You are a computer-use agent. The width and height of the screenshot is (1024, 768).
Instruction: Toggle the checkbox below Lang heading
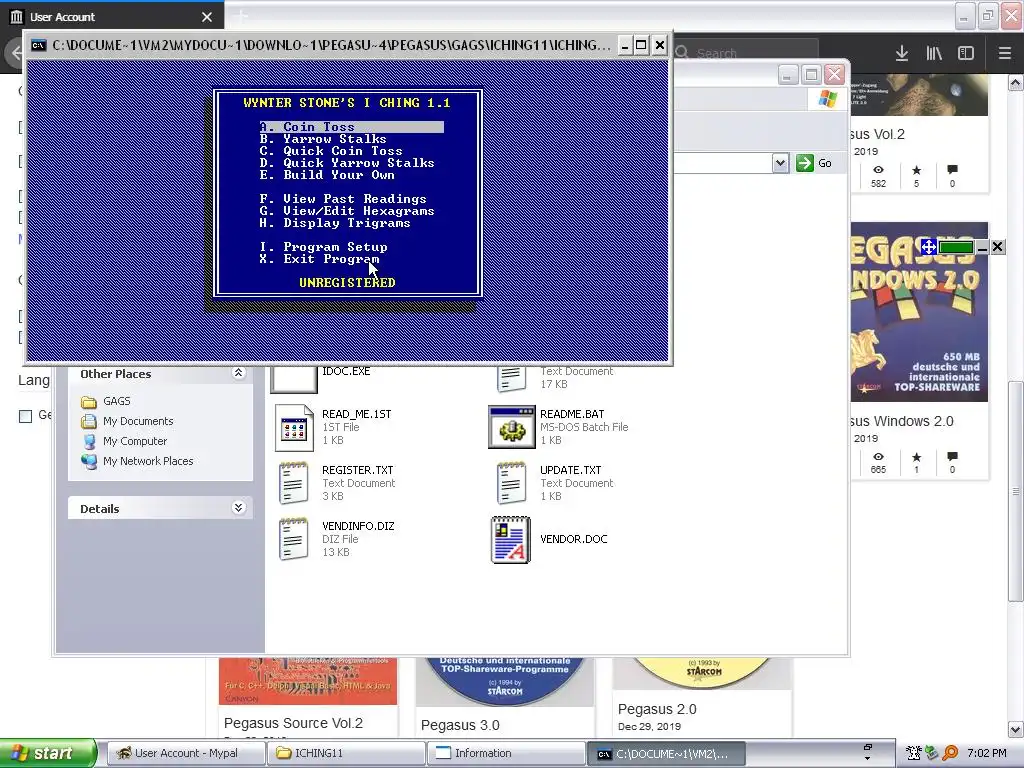pyautogui.click(x=25, y=416)
